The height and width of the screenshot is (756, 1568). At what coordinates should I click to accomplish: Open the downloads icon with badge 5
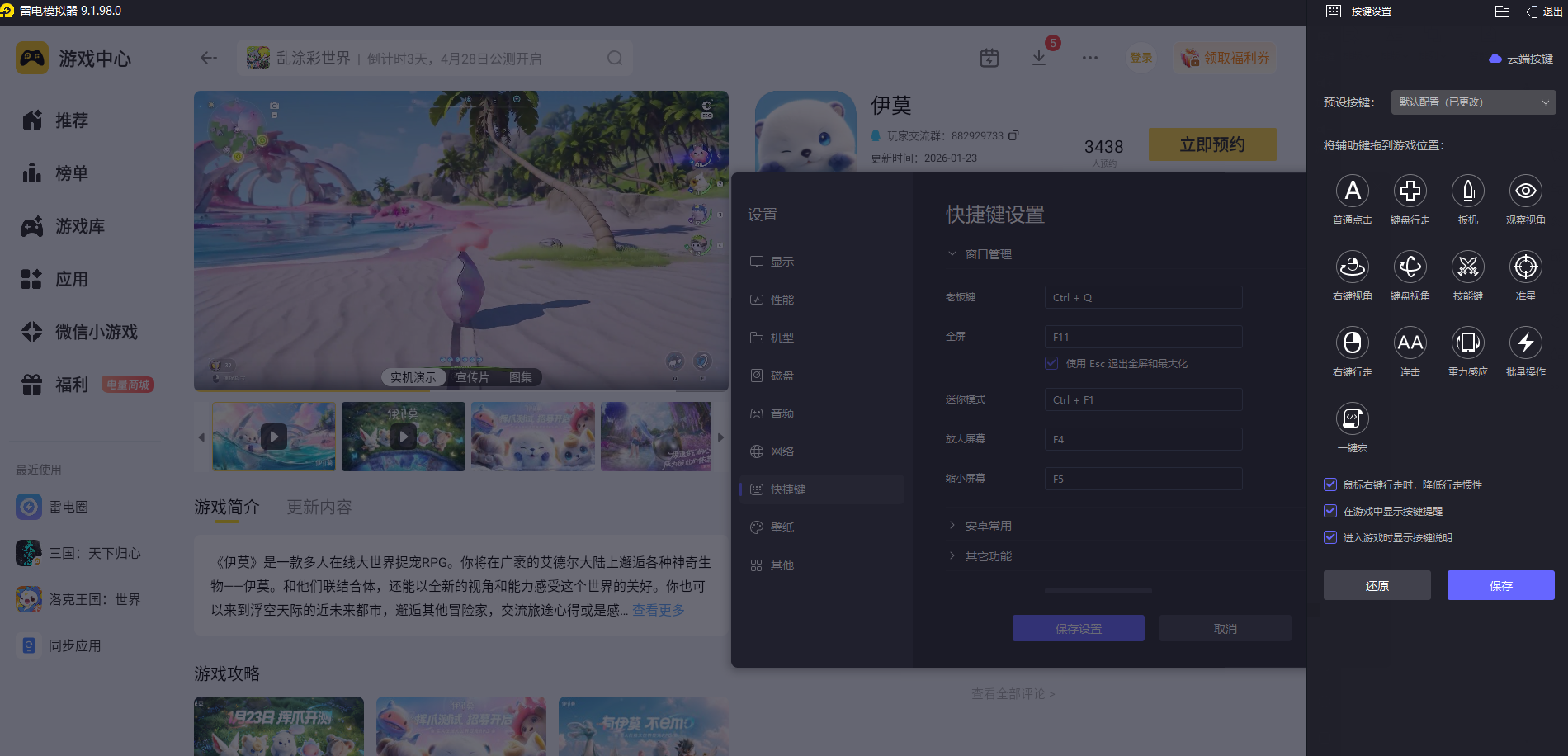[x=1039, y=58]
